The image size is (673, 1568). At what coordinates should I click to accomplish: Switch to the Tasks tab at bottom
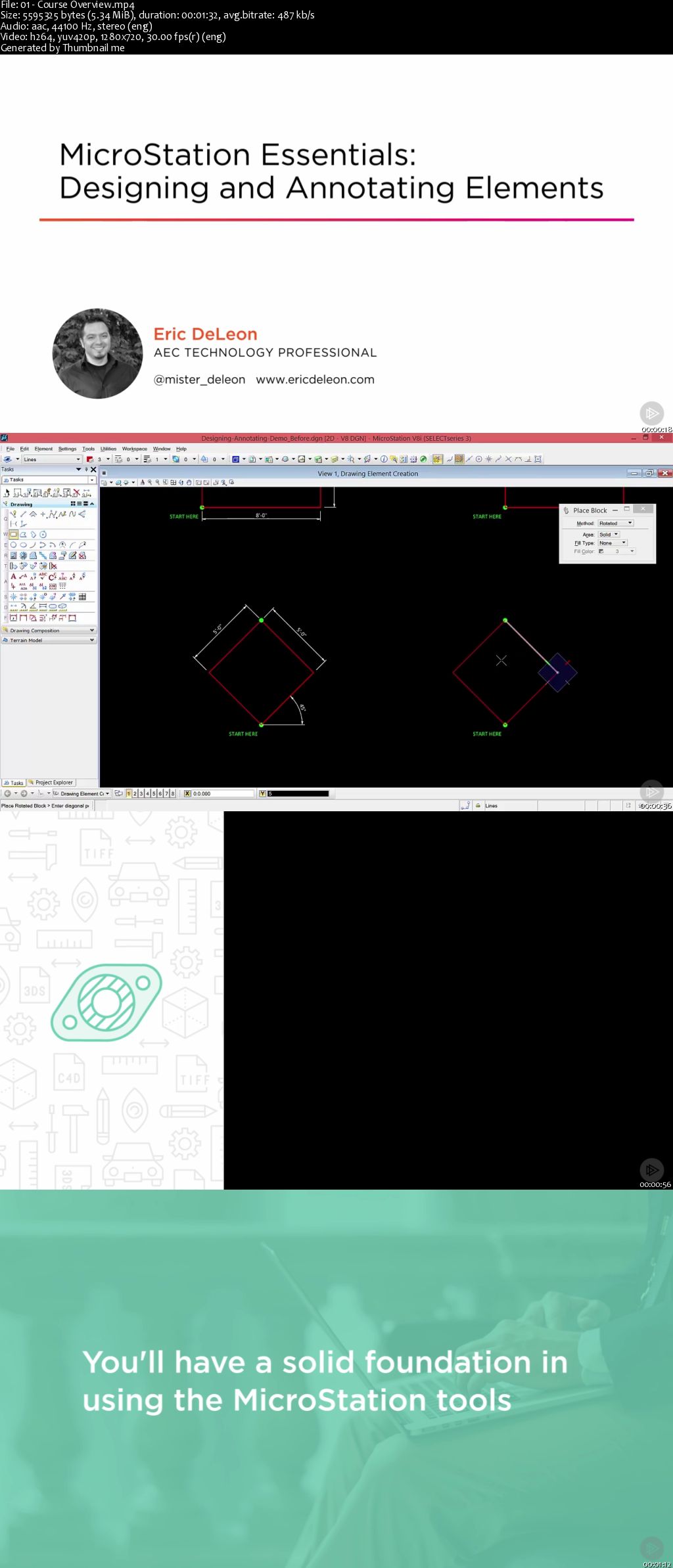[13, 782]
